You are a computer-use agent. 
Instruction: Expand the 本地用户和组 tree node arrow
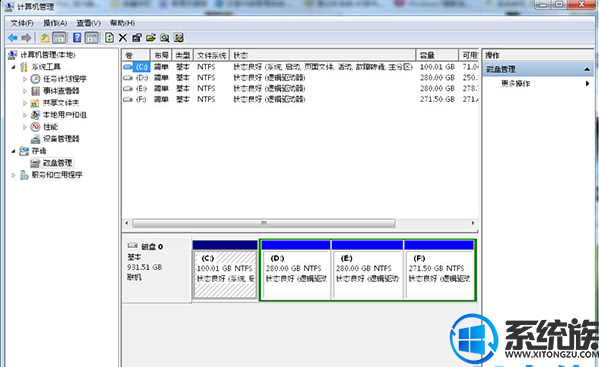[x=24, y=115]
